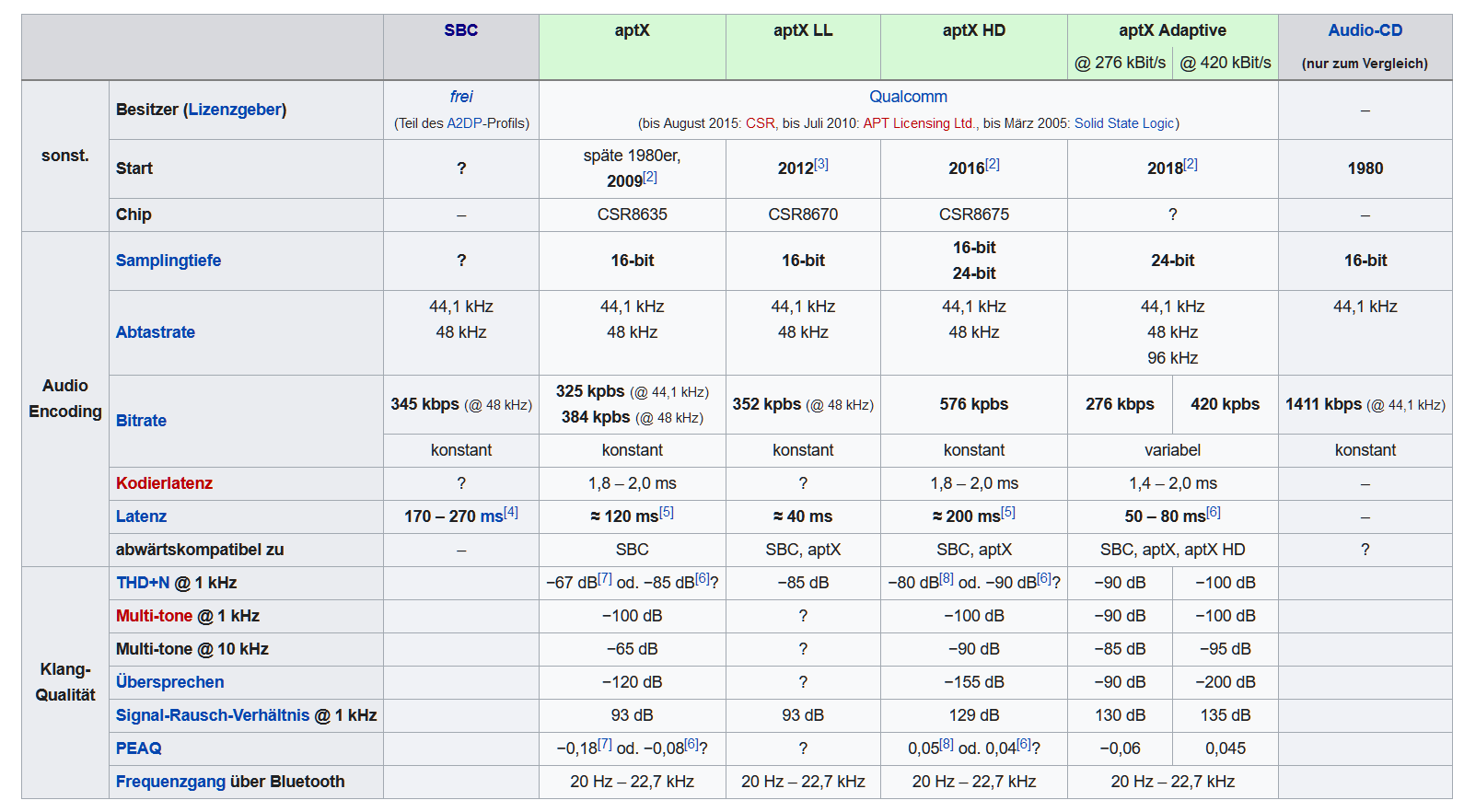Click the '129 dB' signal-to-noise cell

(x=974, y=715)
